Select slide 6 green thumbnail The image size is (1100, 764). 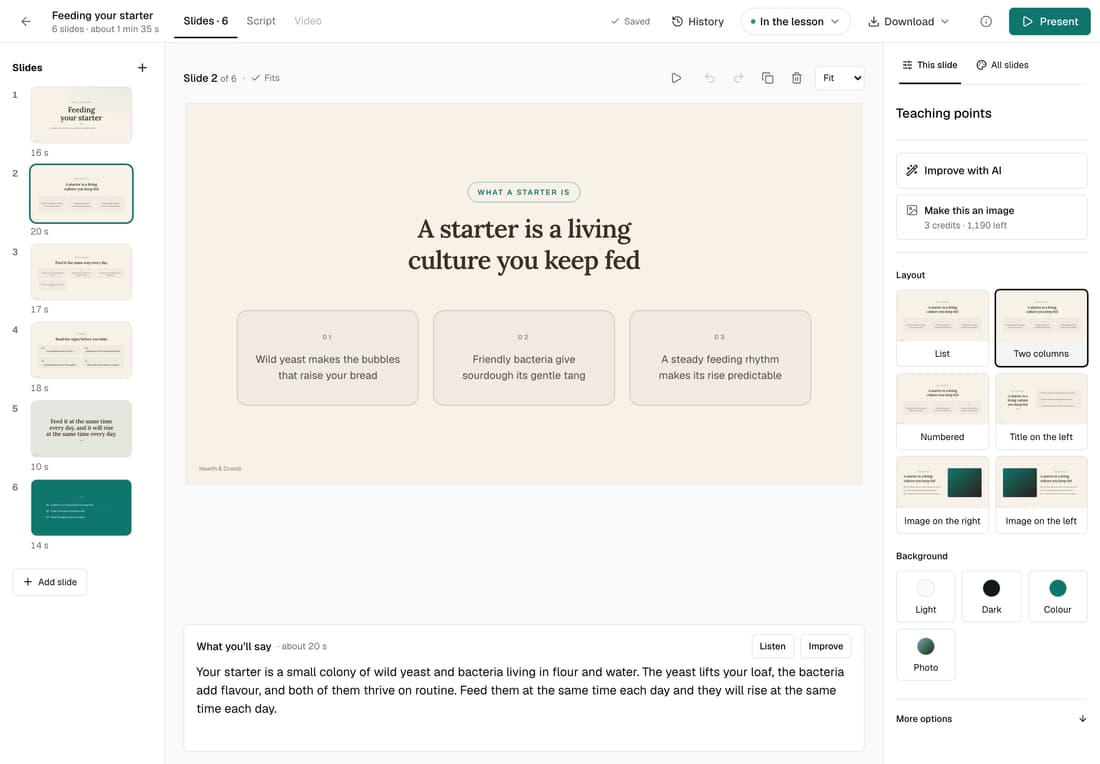(x=81, y=507)
